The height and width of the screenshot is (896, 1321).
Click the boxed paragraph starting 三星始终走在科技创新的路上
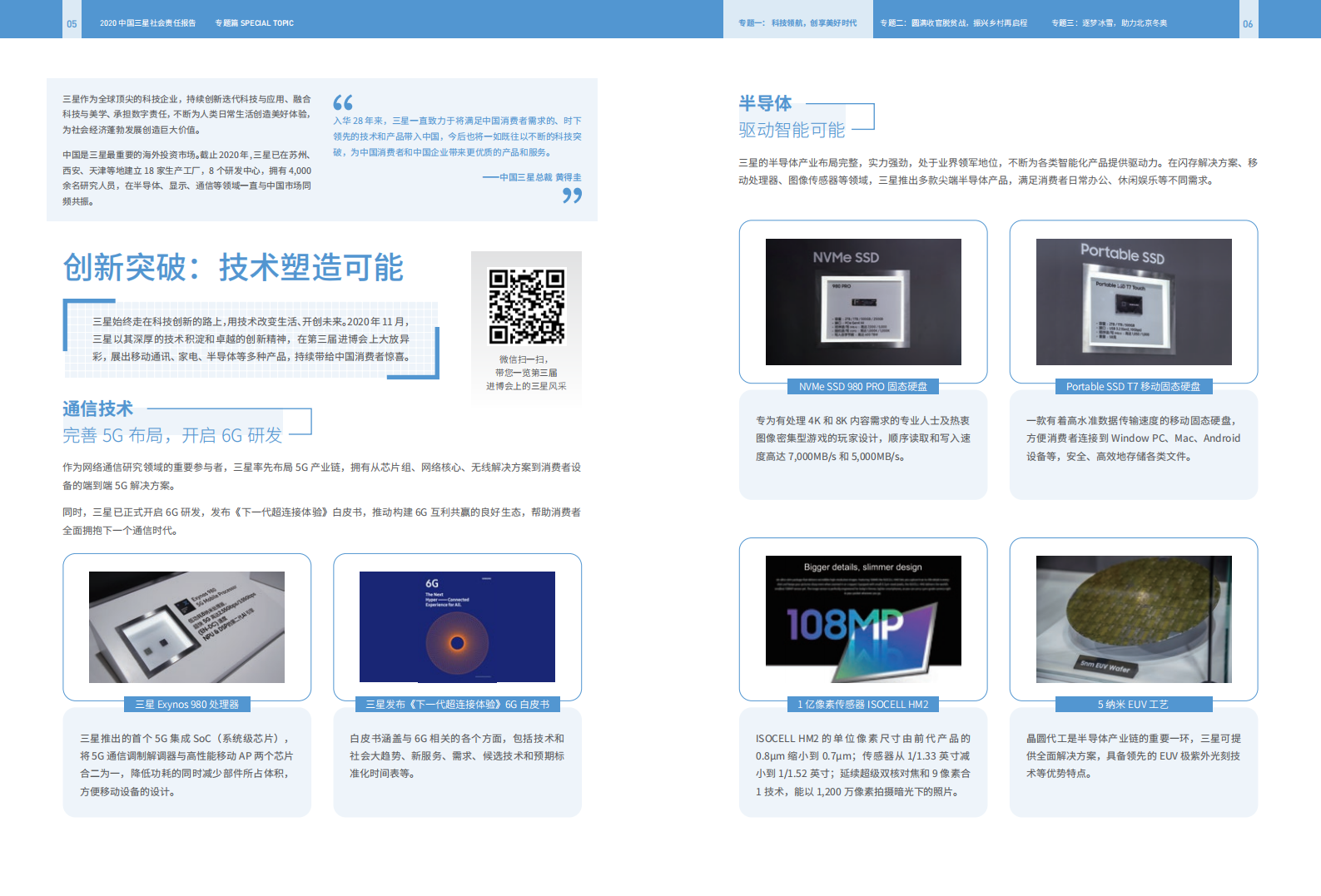point(251,339)
